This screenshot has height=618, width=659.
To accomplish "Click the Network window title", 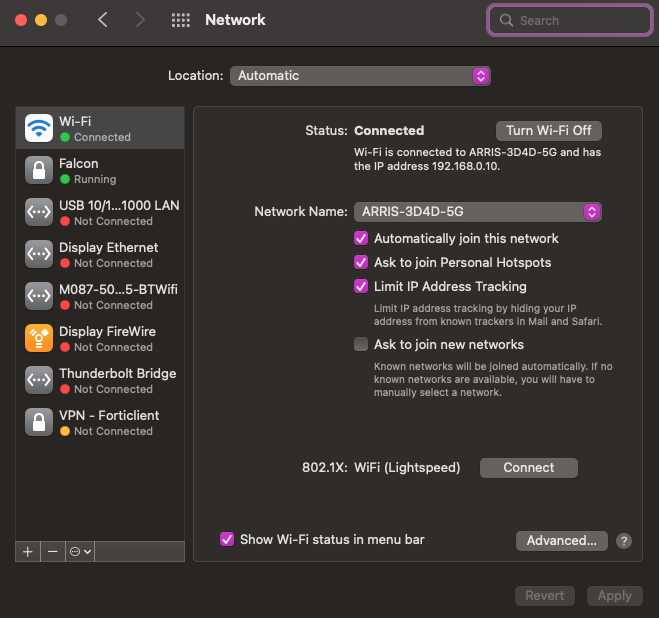I will click(x=235, y=20).
